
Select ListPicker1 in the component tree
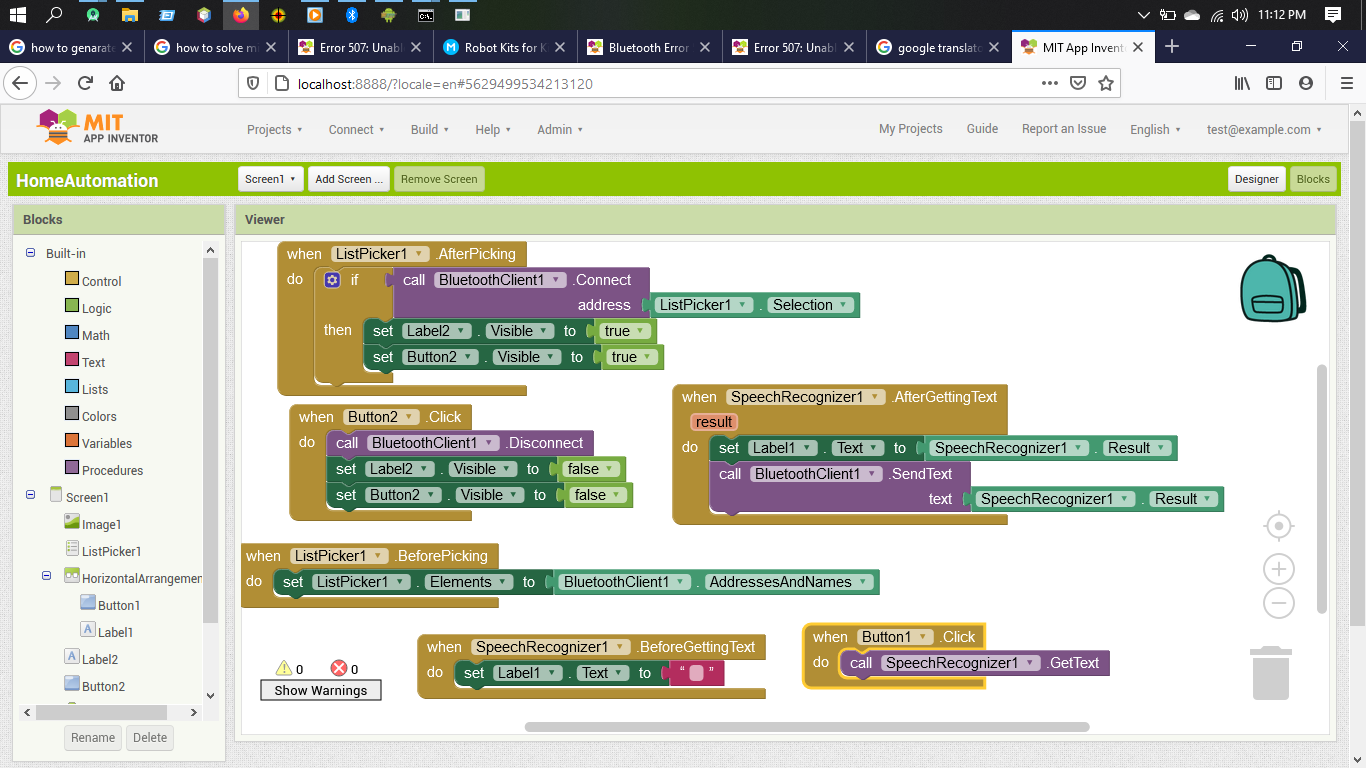pyautogui.click(x=111, y=551)
